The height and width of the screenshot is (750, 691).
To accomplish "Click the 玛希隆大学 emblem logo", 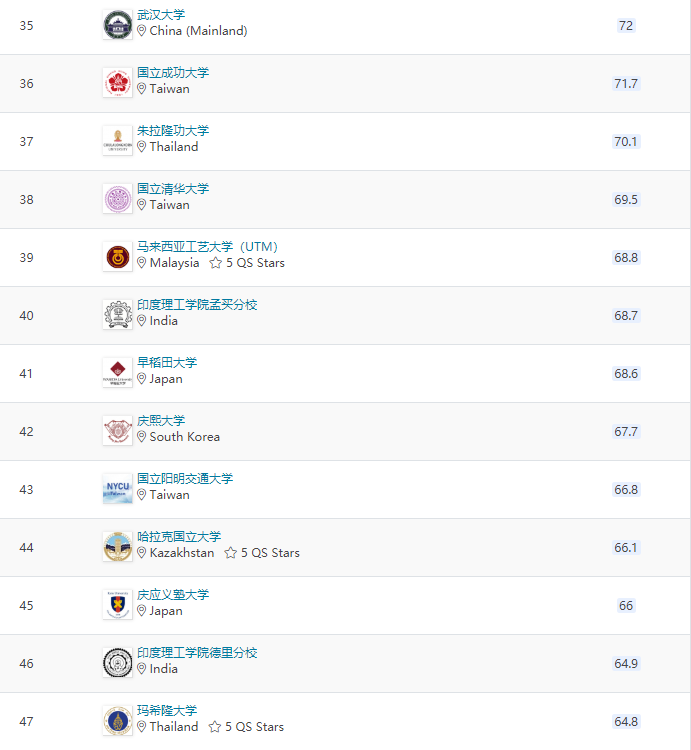I will (x=117, y=721).
